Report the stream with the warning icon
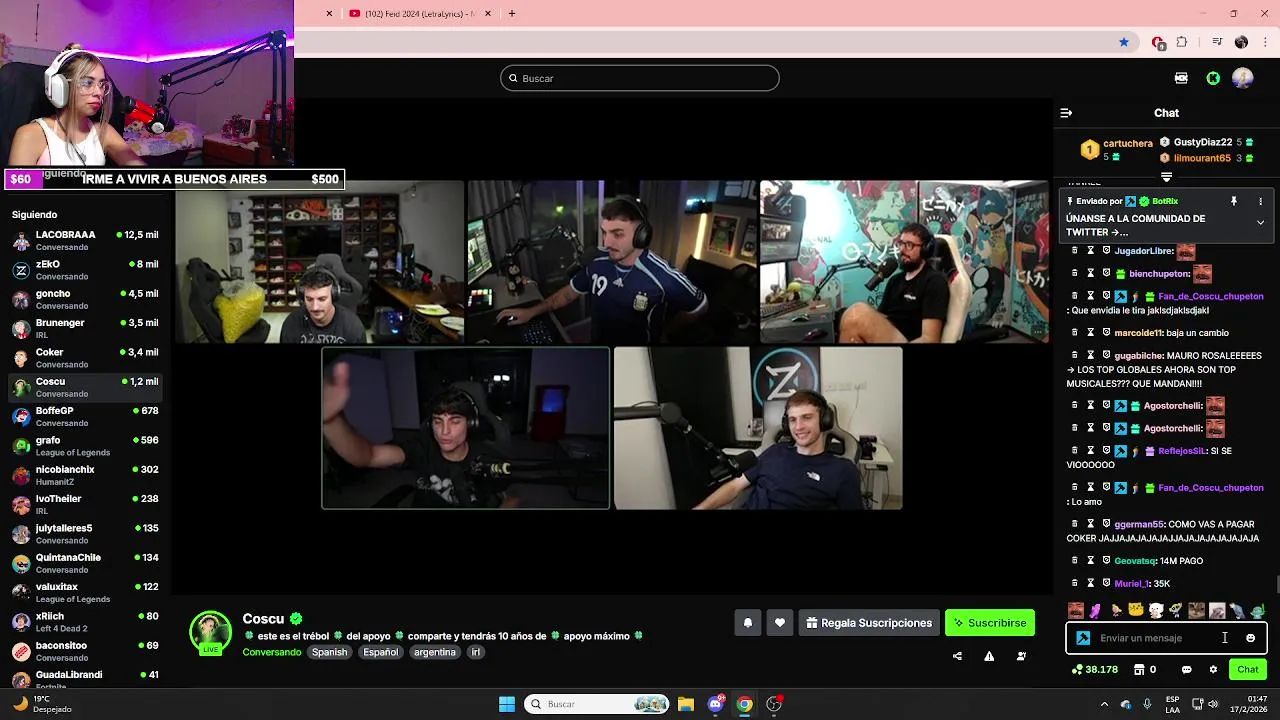 pos(989,656)
